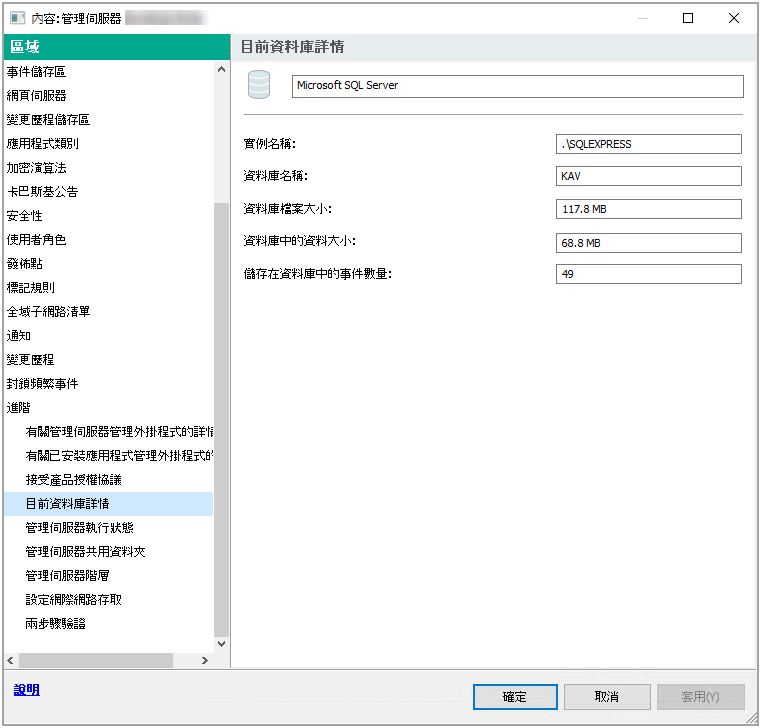Select the 加密演算法 section
The height and width of the screenshot is (728, 760).
(36, 168)
